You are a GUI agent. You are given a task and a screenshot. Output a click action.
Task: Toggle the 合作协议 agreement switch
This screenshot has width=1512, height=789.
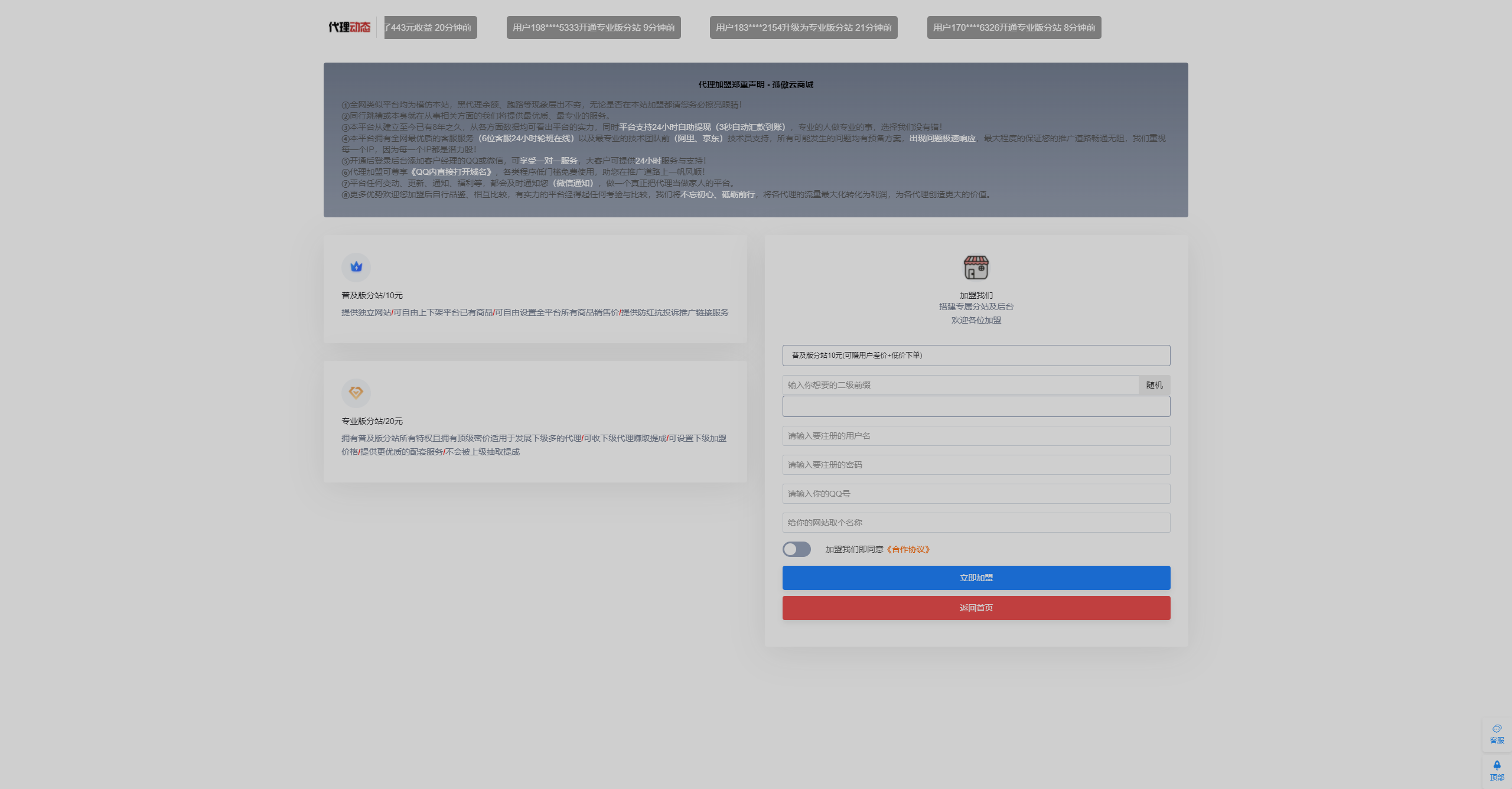click(x=796, y=549)
